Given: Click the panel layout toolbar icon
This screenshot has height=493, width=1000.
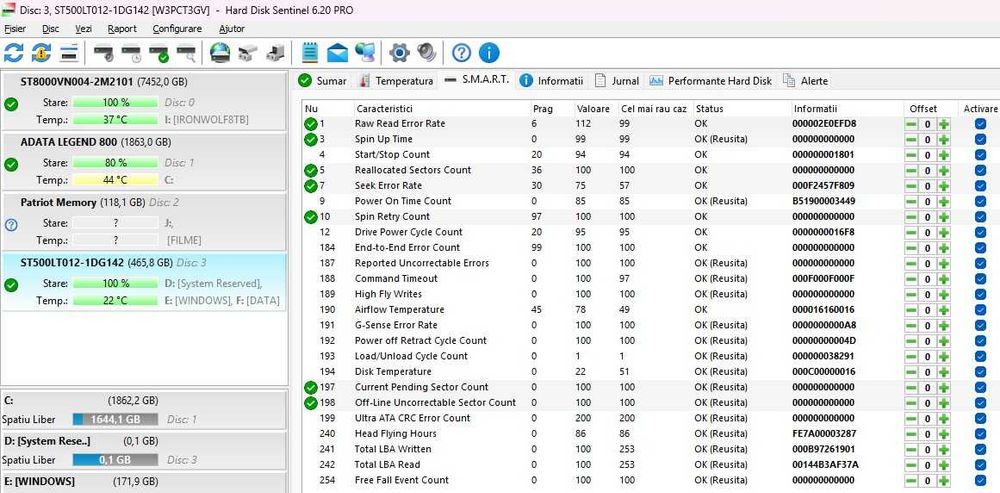Looking at the screenshot, I should [69, 53].
